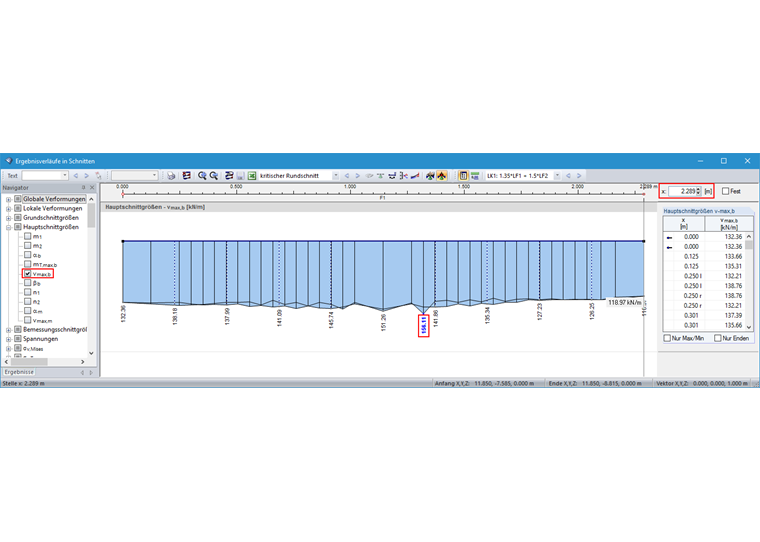Click the red-blue striped results icon after print
Image resolution: width=760 pixels, height=542 pixels.
point(187,175)
